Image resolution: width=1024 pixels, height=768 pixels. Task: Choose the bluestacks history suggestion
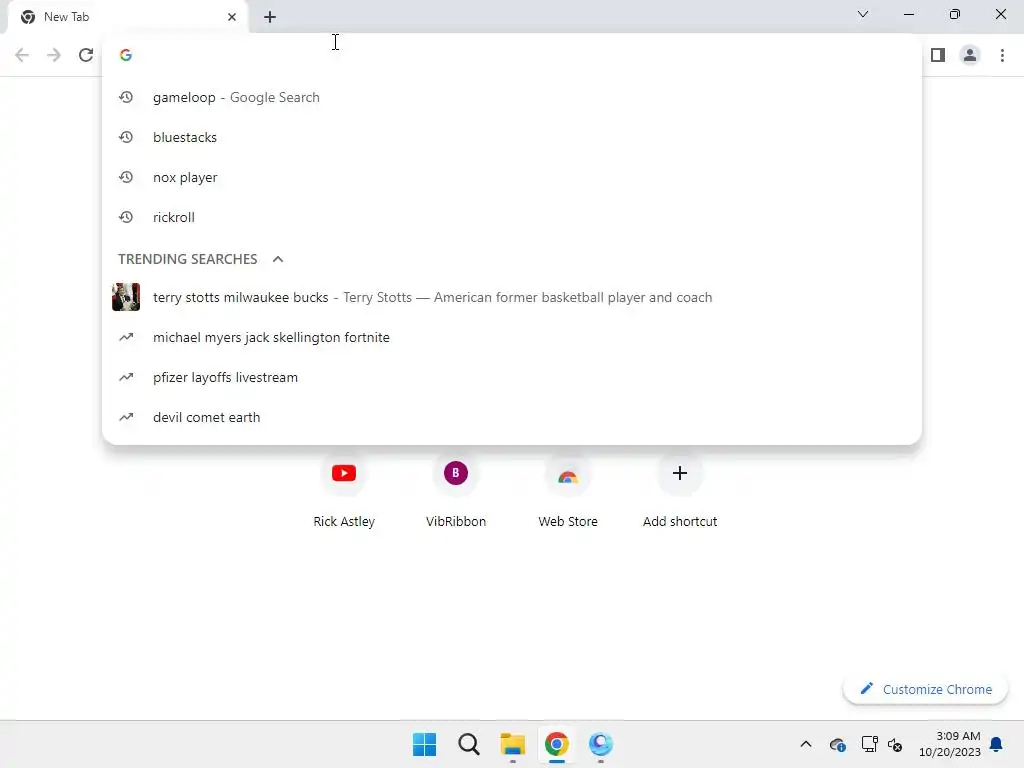point(512,137)
